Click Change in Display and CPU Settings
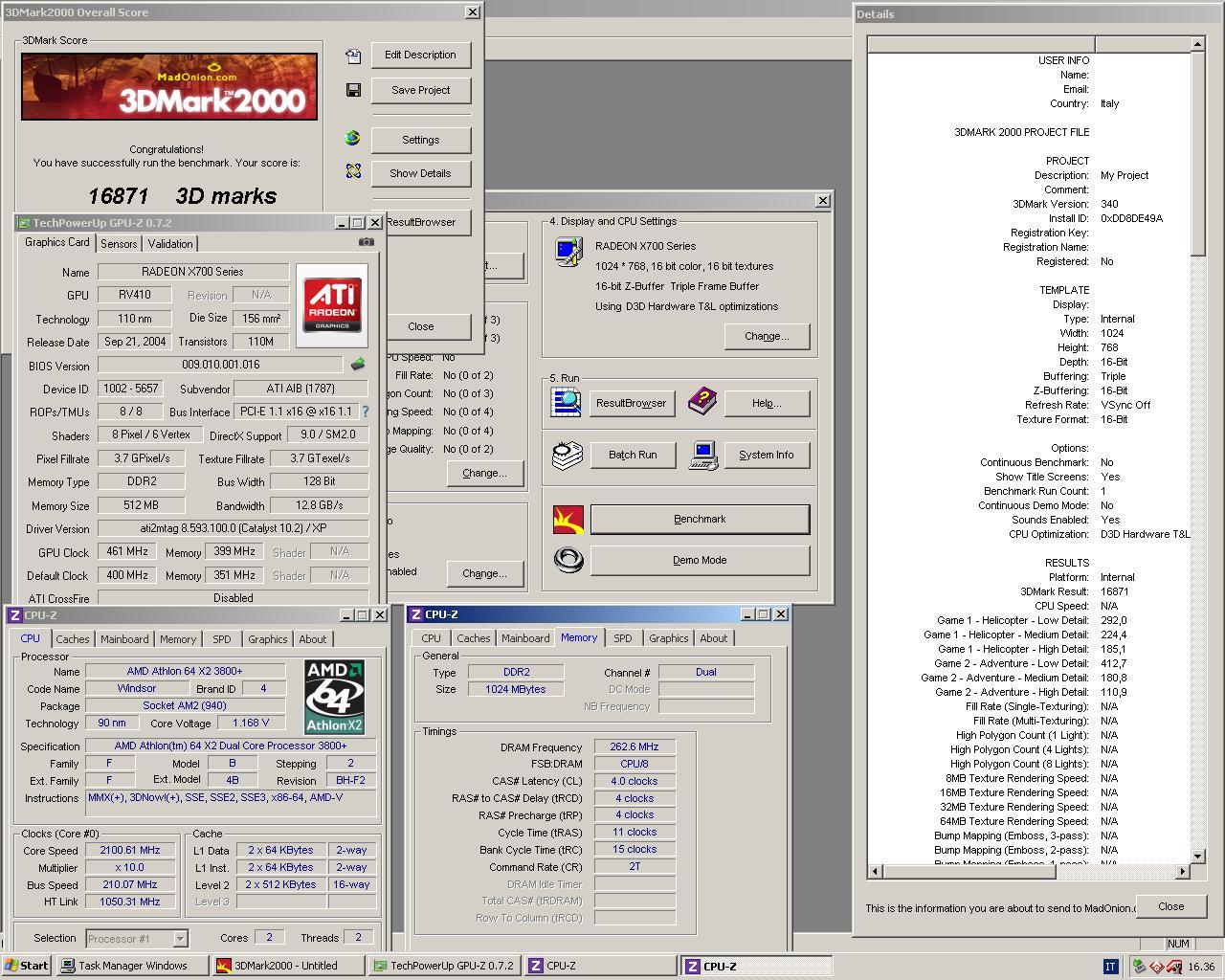 pyautogui.click(x=767, y=336)
